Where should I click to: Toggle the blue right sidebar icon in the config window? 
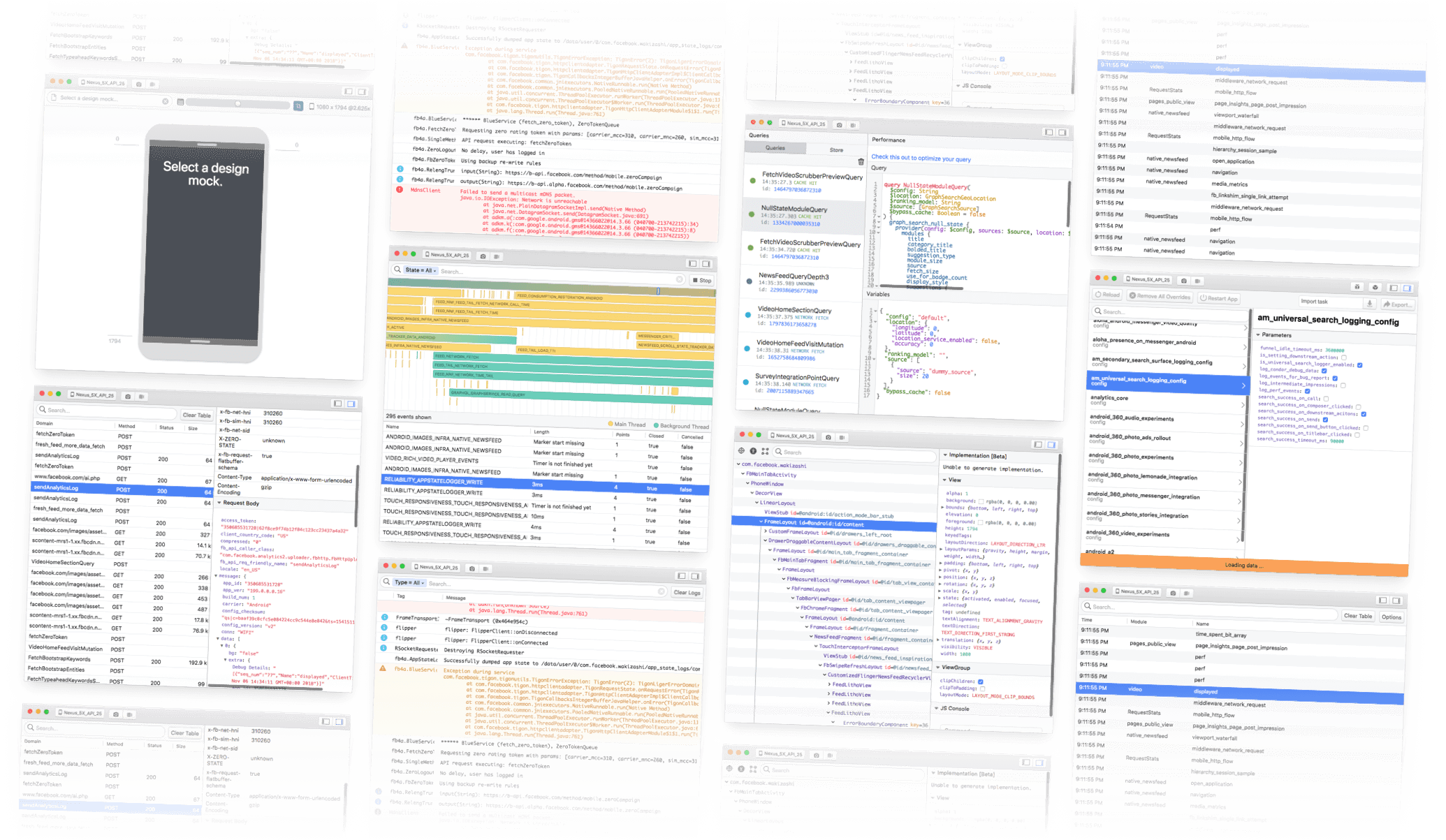[x=1407, y=288]
